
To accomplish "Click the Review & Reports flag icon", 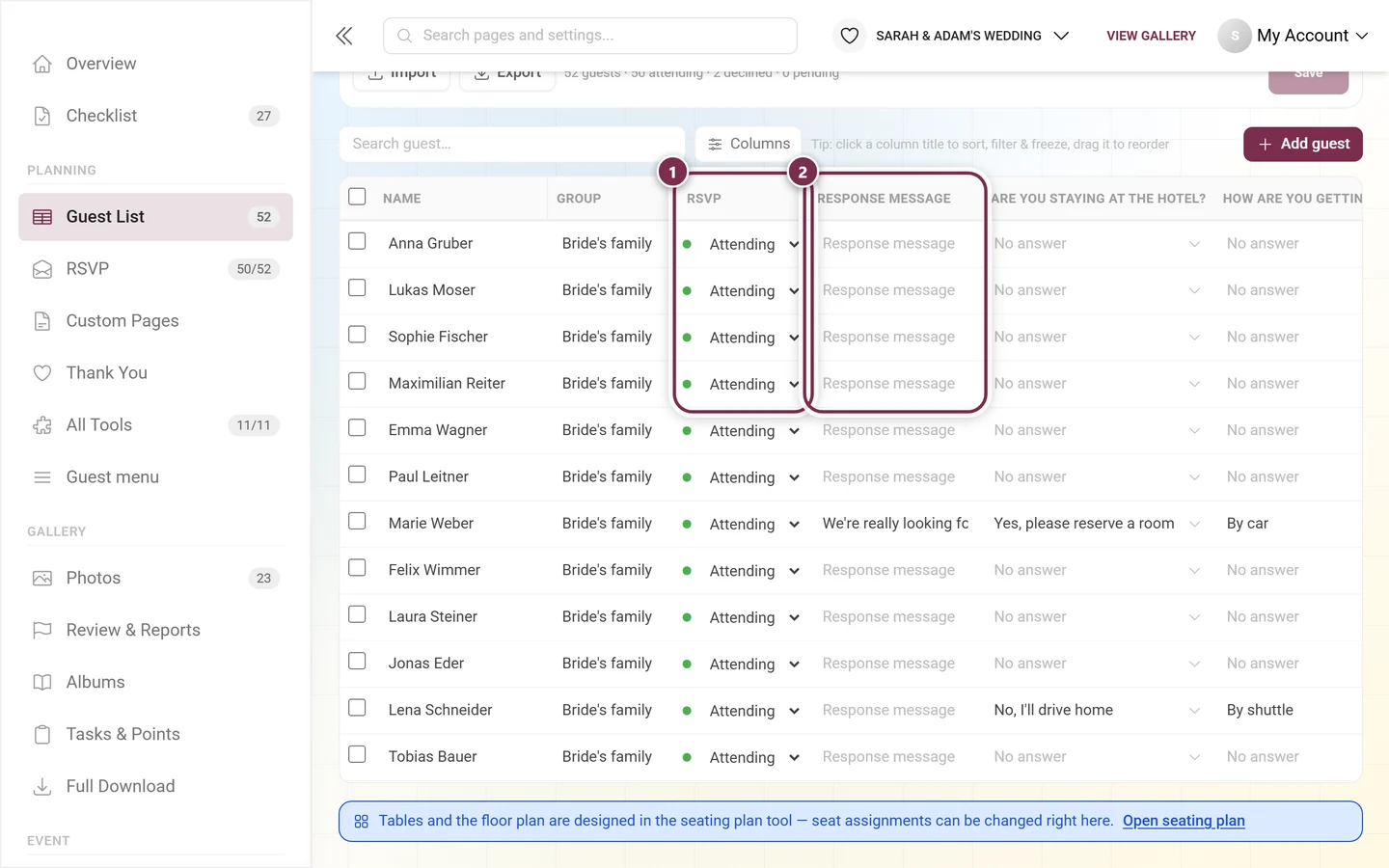I will (42, 631).
